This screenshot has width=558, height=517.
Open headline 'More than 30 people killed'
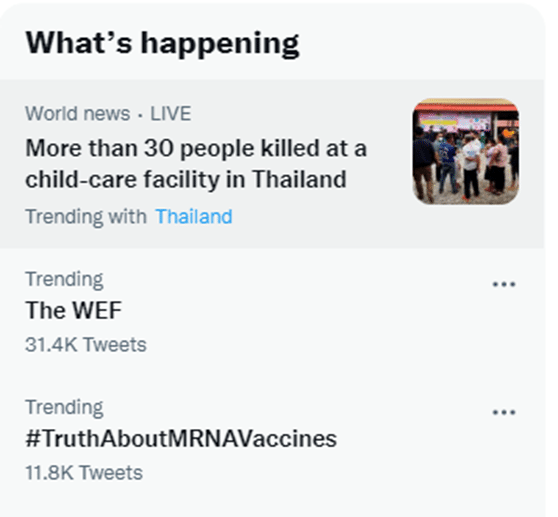pos(196,148)
